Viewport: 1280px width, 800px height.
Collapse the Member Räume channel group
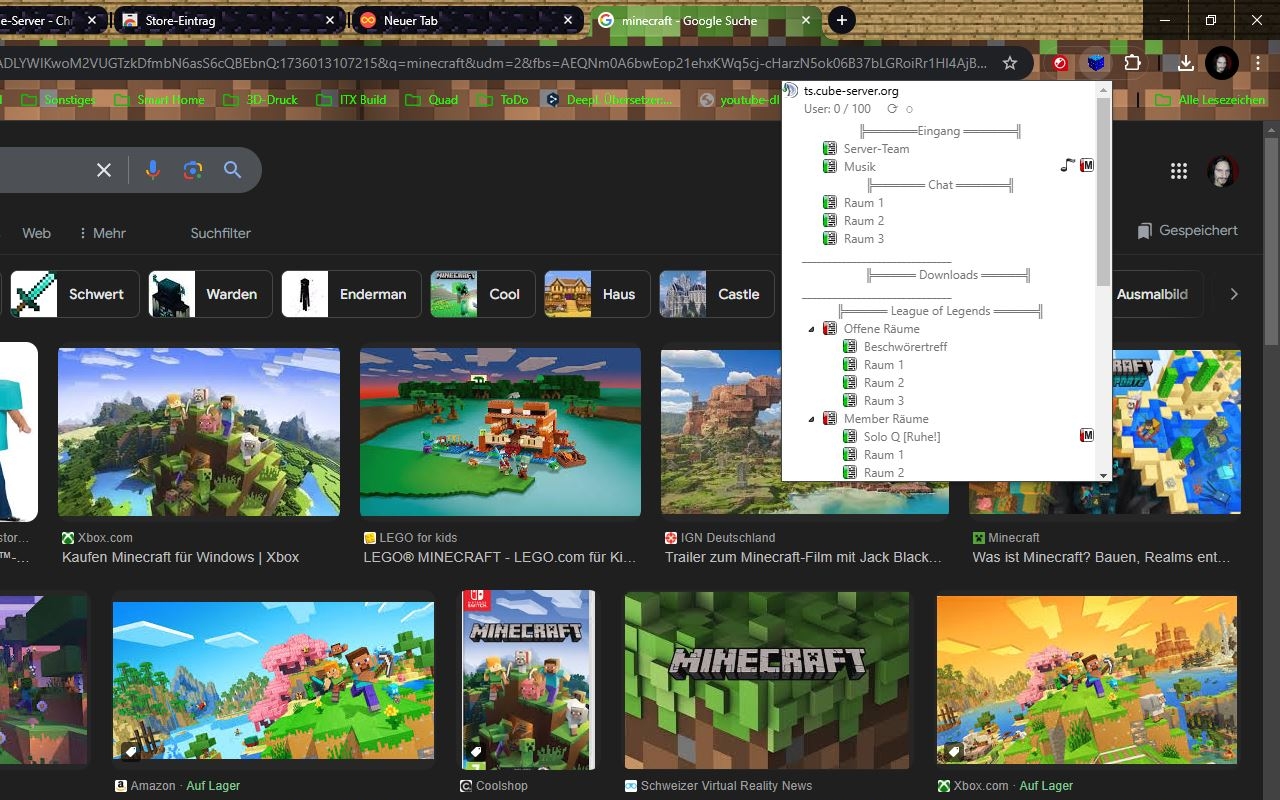[x=812, y=418]
